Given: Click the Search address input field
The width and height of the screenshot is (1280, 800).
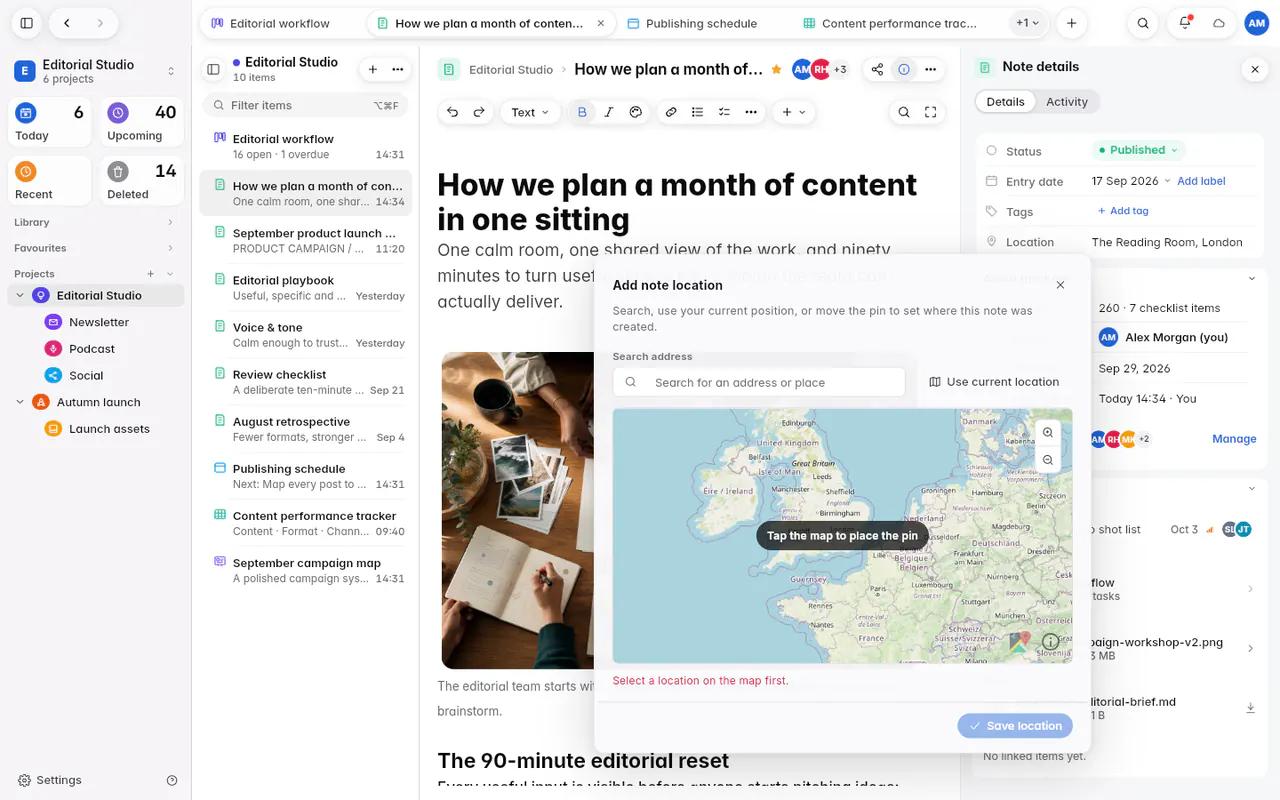Looking at the screenshot, I should (759, 382).
